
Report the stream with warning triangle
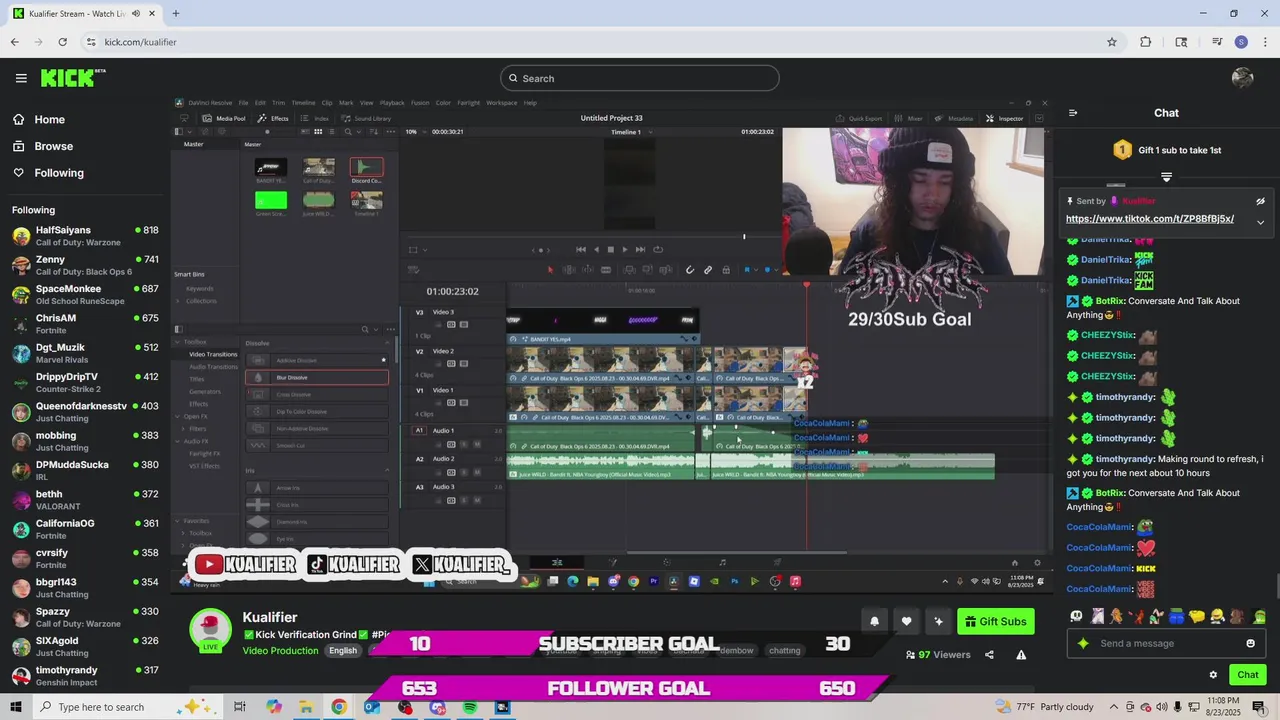pyautogui.click(x=1021, y=655)
